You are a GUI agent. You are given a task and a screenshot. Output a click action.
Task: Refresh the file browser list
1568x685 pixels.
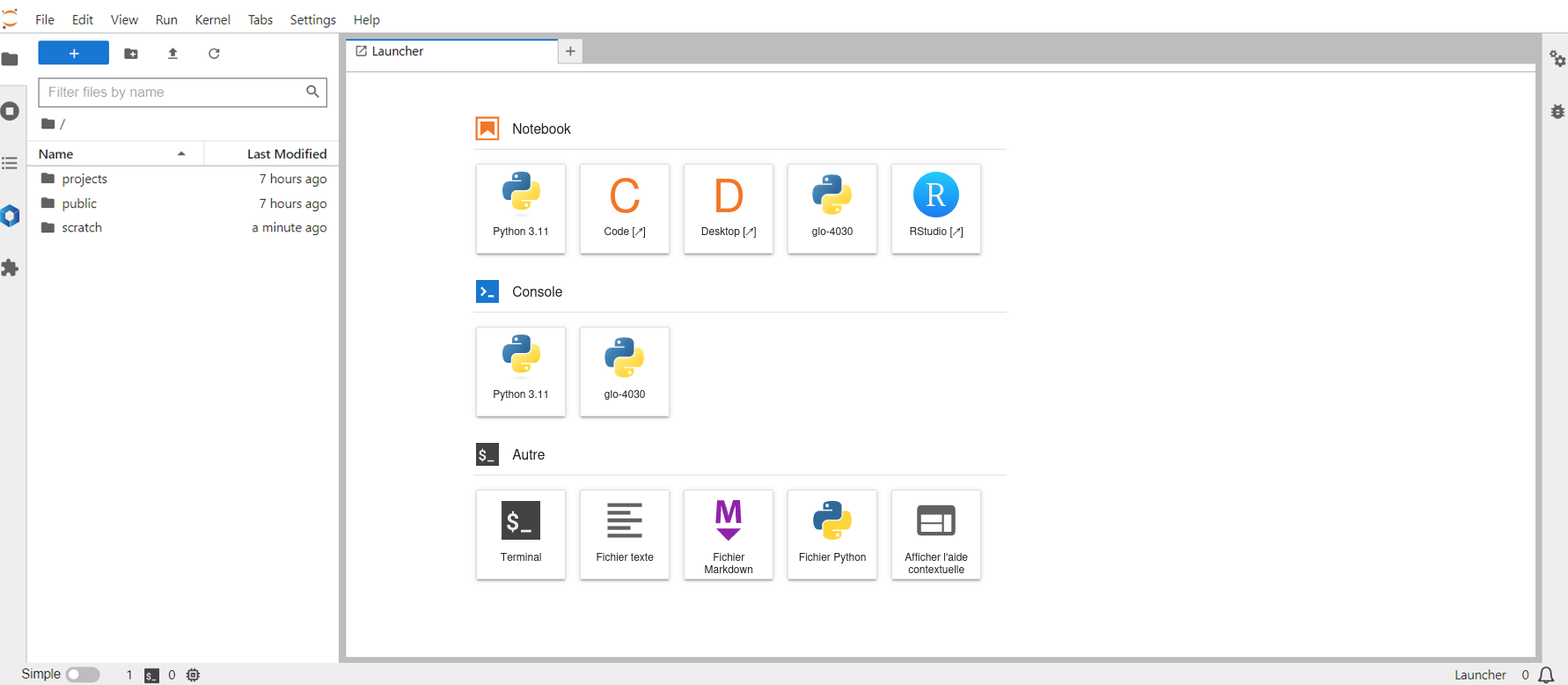click(214, 54)
